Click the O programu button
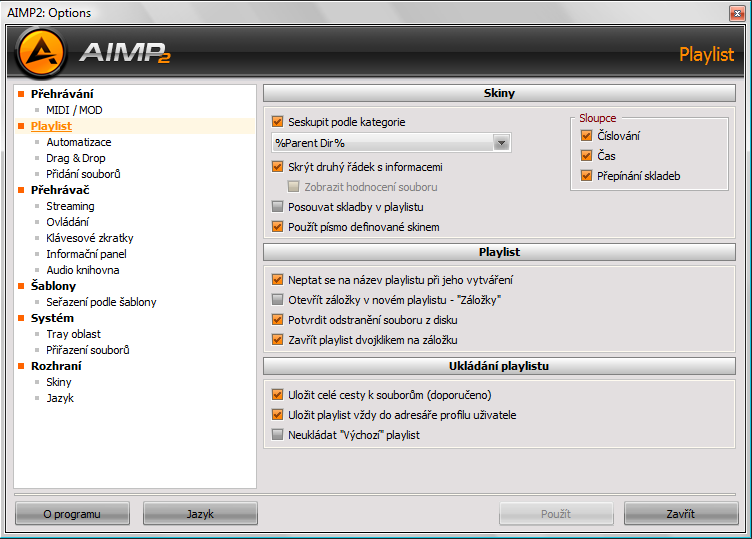This screenshot has height=539, width=752. coord(72,514)
